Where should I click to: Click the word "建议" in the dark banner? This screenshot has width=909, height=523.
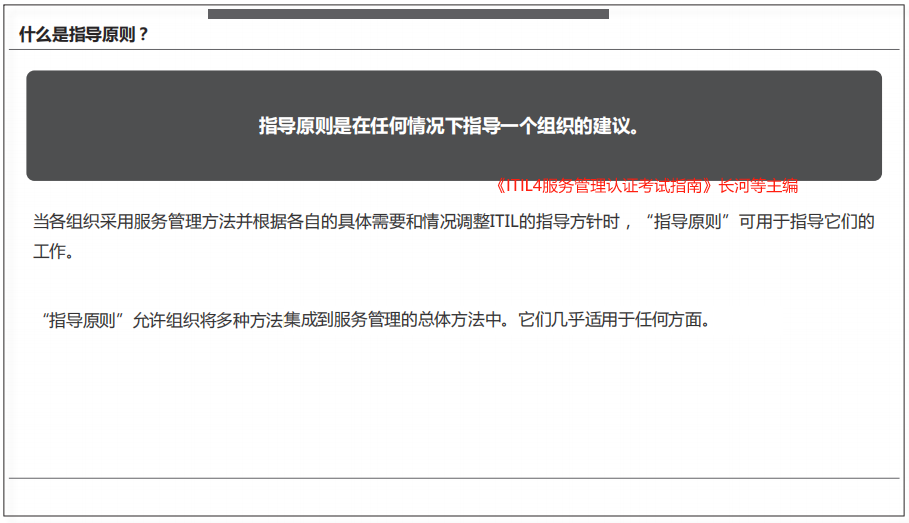point(609,127)
